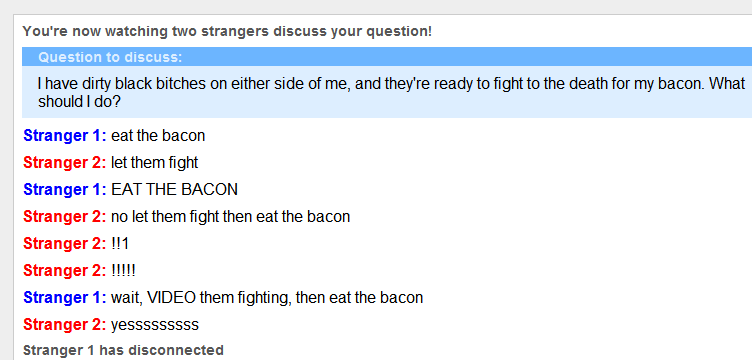Viewport: 752px width, 360px height.
Task: Click the 'Stranger 1 has disconnected' notice
Action: [x=123, y=350]
